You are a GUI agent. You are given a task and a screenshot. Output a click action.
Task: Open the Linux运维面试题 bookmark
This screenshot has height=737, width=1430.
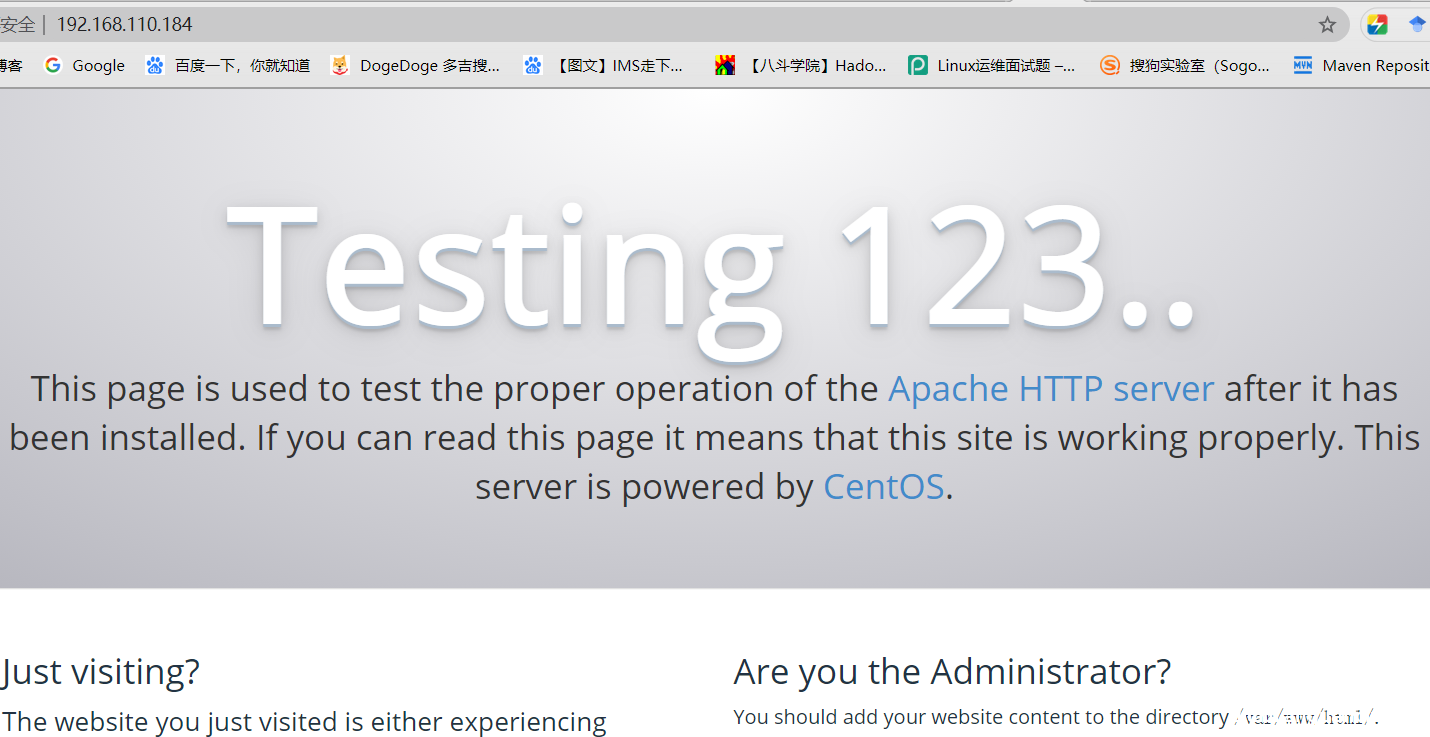(992, 66)
